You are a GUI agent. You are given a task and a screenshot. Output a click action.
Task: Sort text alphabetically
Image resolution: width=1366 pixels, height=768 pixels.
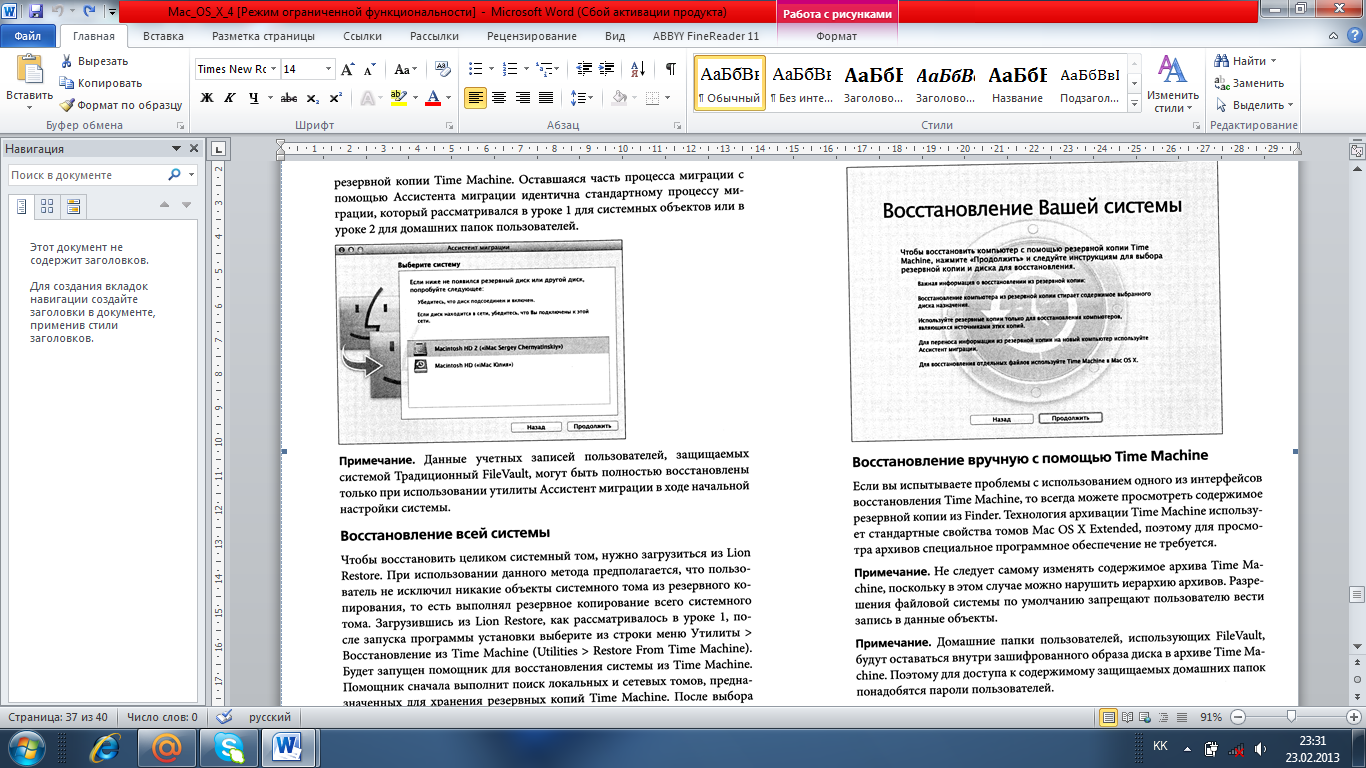pos(636,69)
